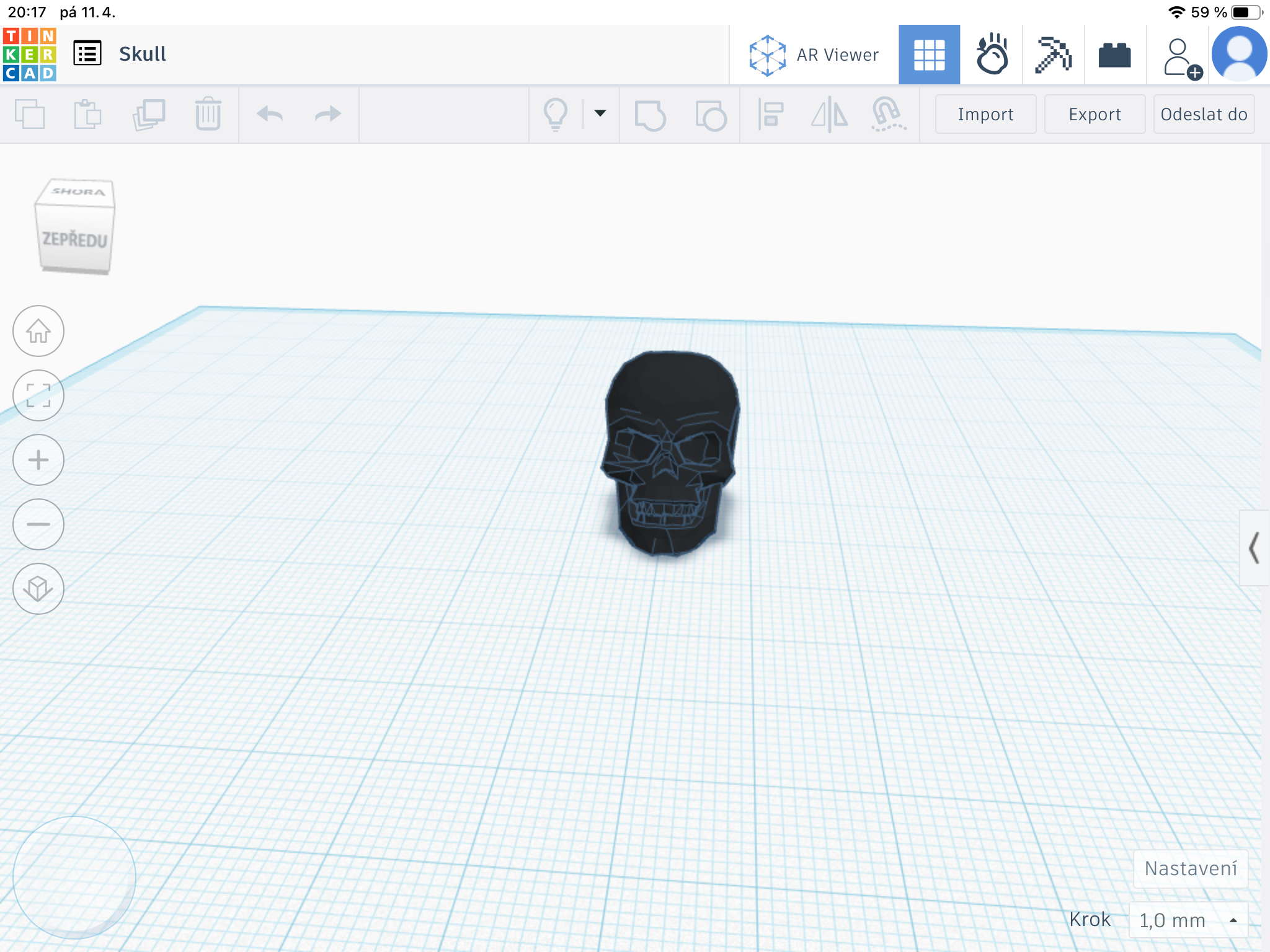1270x952 pixels.
Task: Click the Skull design name
Action: (143, 54)
